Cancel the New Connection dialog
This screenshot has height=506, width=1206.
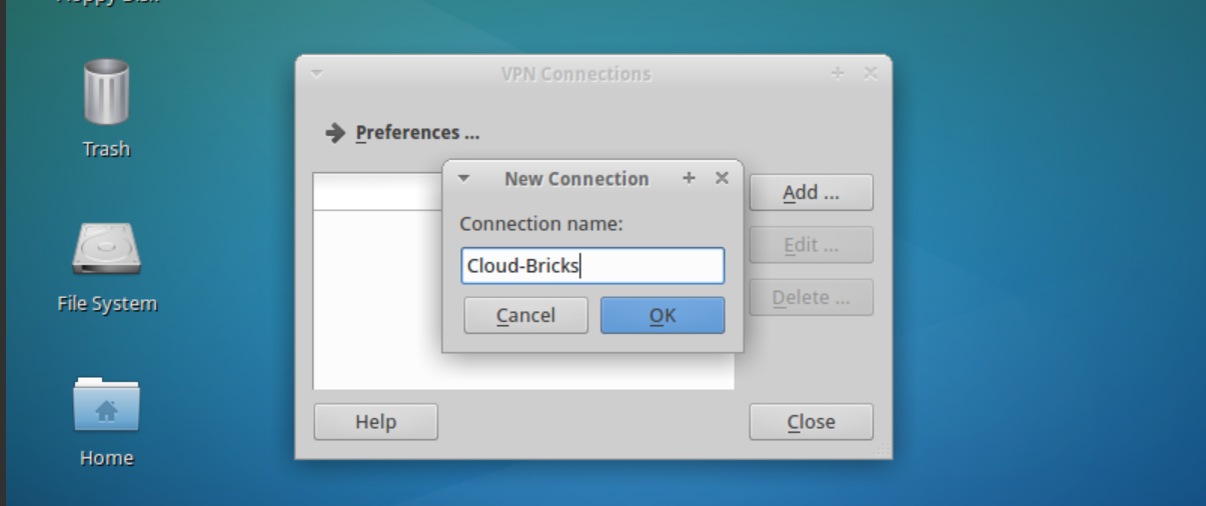tap(526, 315)
